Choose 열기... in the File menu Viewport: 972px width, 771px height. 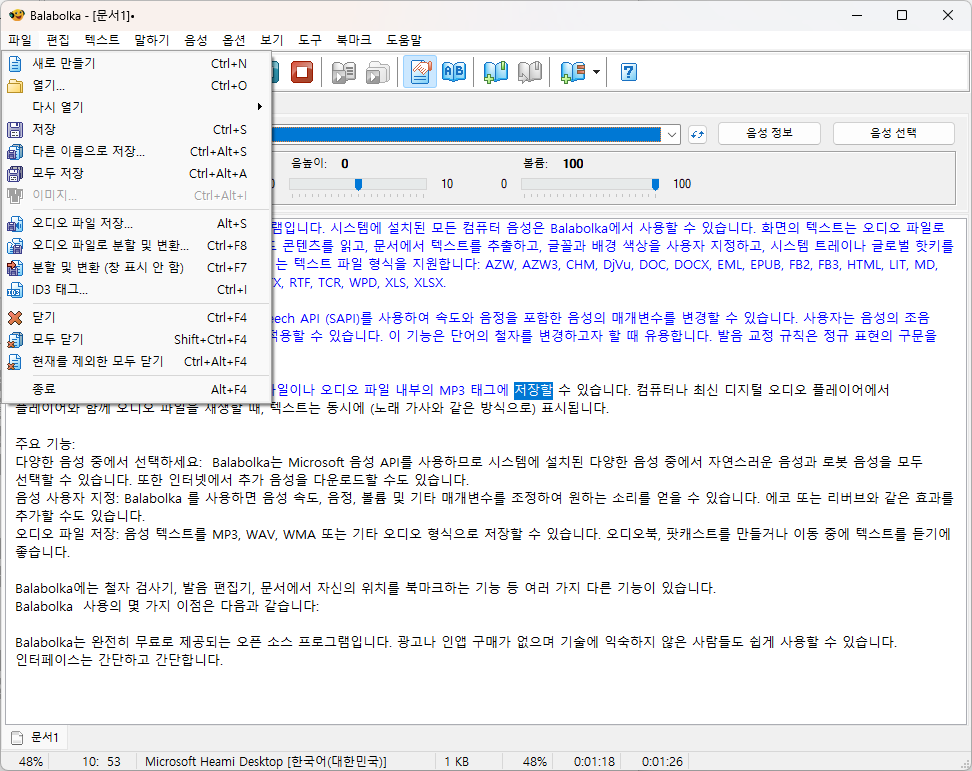[136, 86]
